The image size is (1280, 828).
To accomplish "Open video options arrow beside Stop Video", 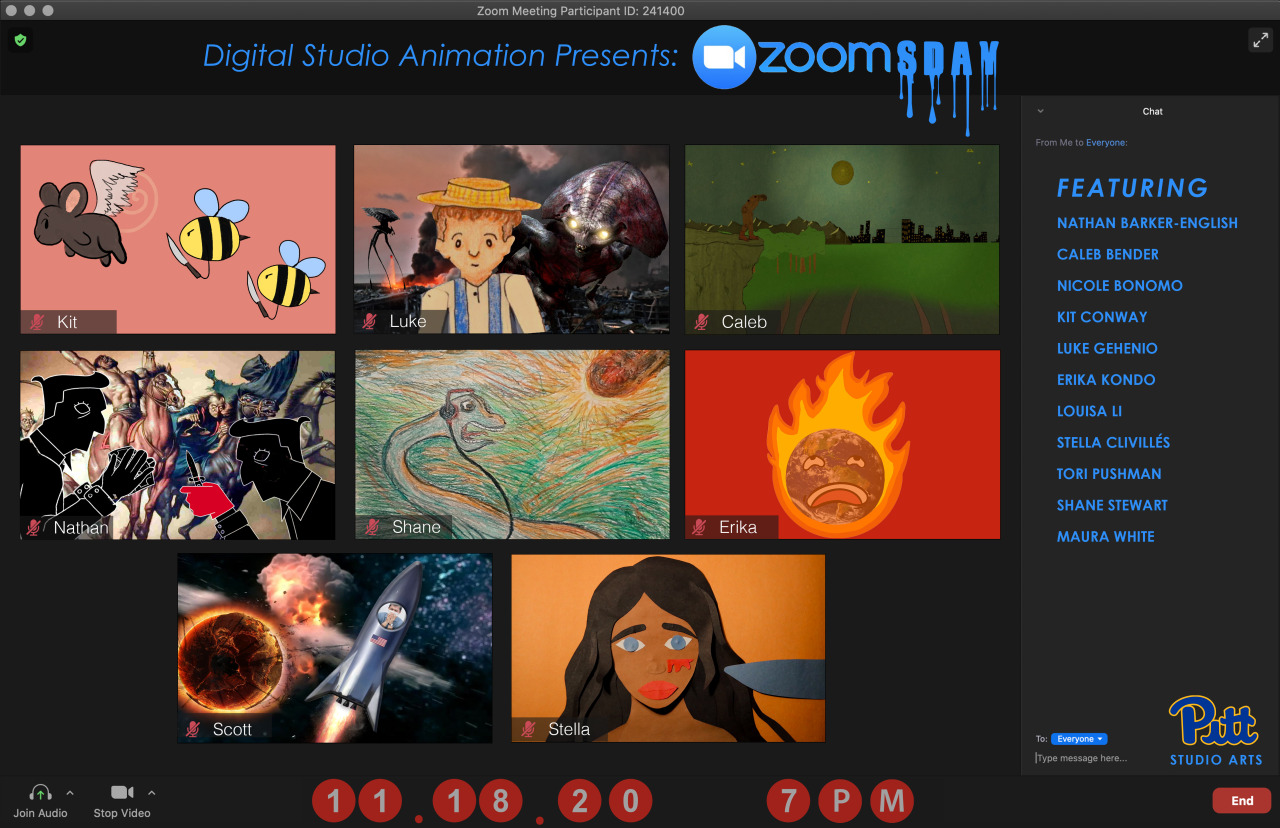I will [151, 793].
